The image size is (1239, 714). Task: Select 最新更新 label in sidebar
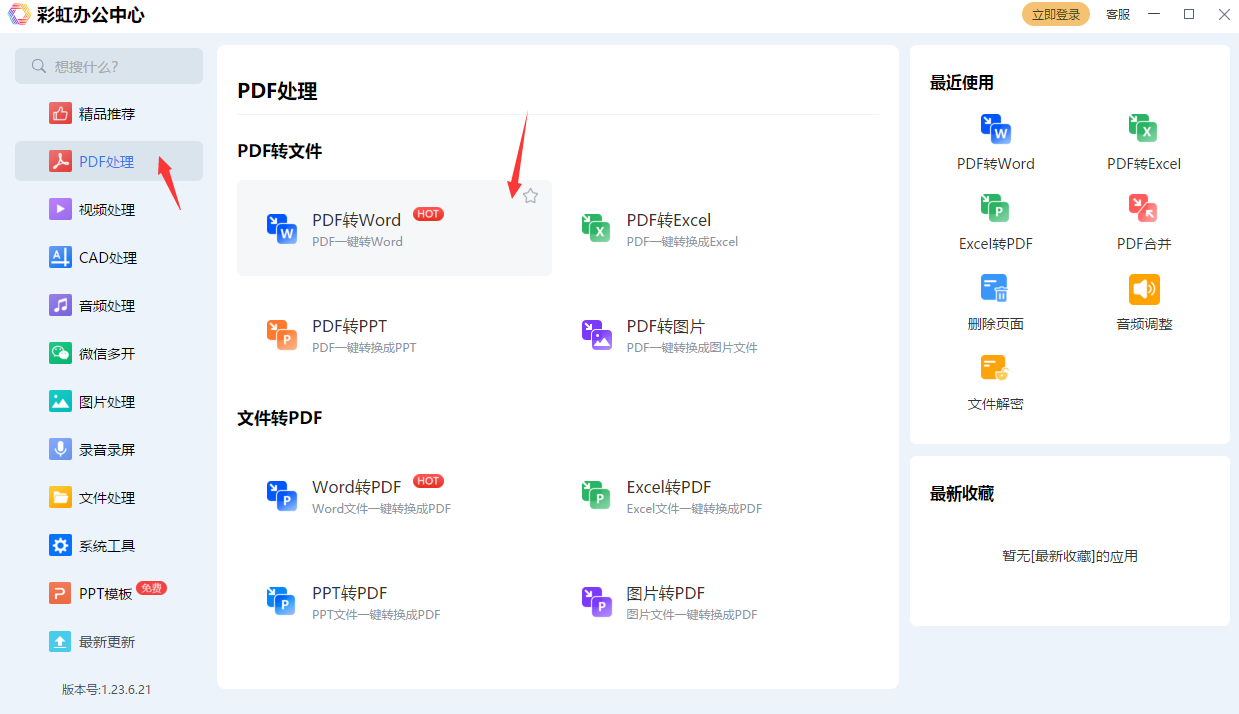(x=107, y=642)
